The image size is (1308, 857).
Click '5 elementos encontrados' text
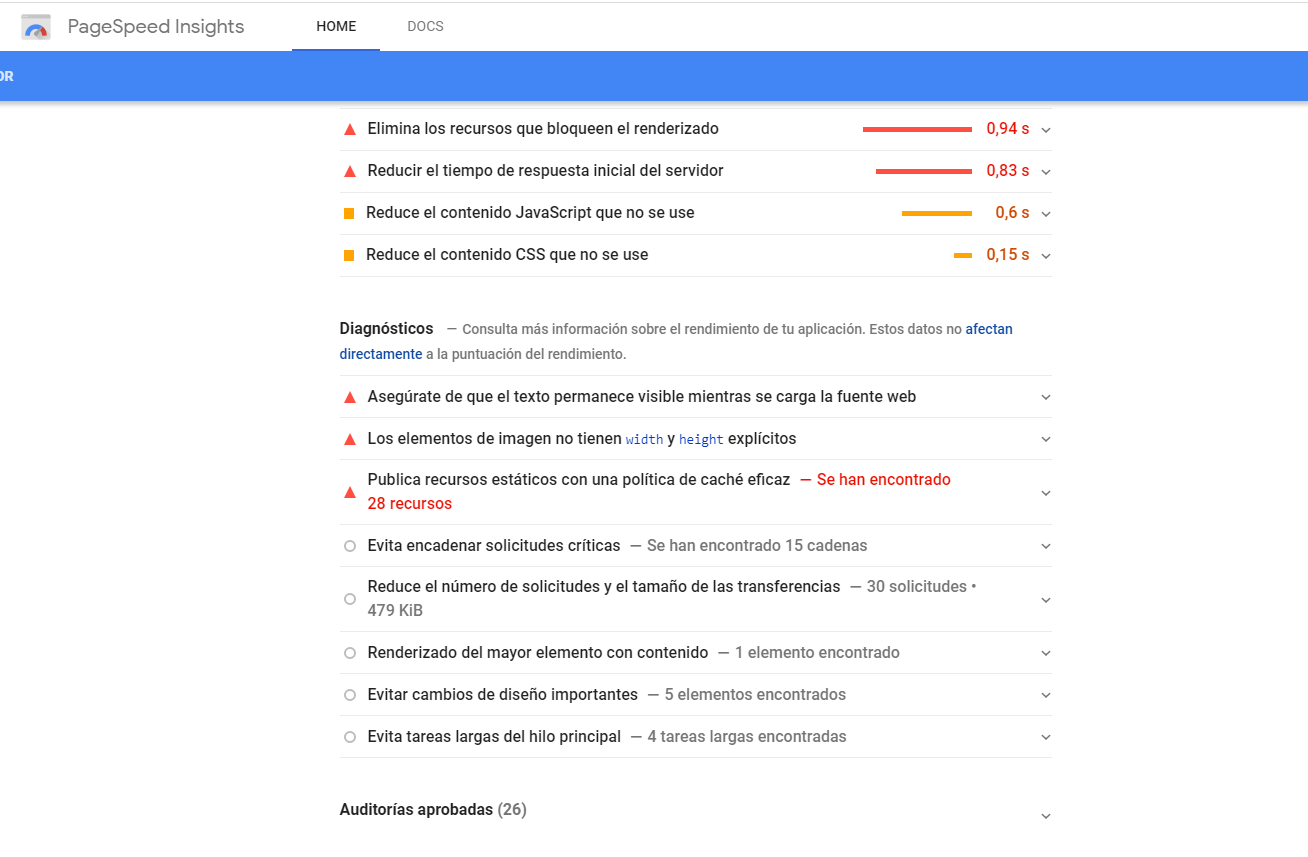(755, 695)
